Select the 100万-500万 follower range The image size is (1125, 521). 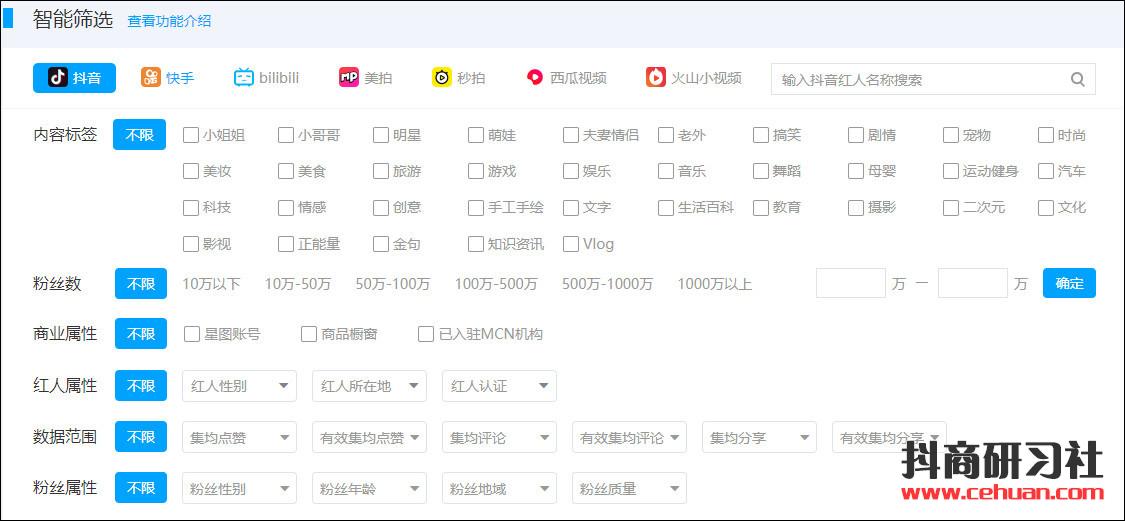[495, 284]
